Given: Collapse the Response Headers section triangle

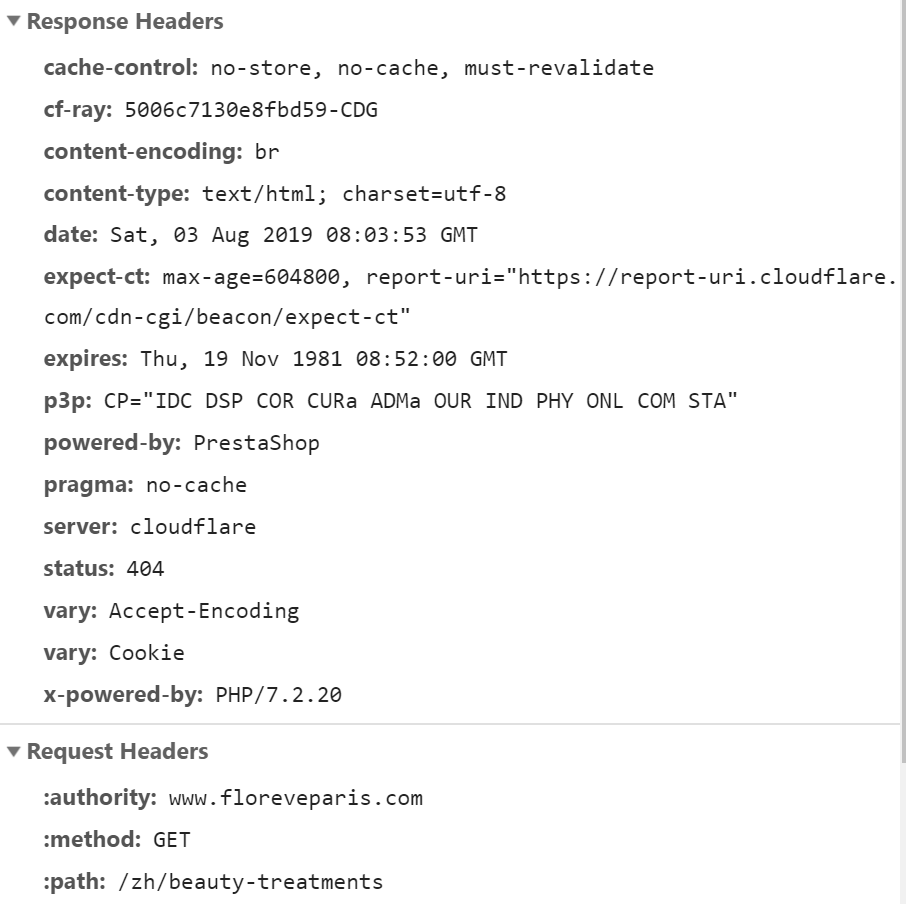Looking at the screenshot, I should tap(13, 21).
